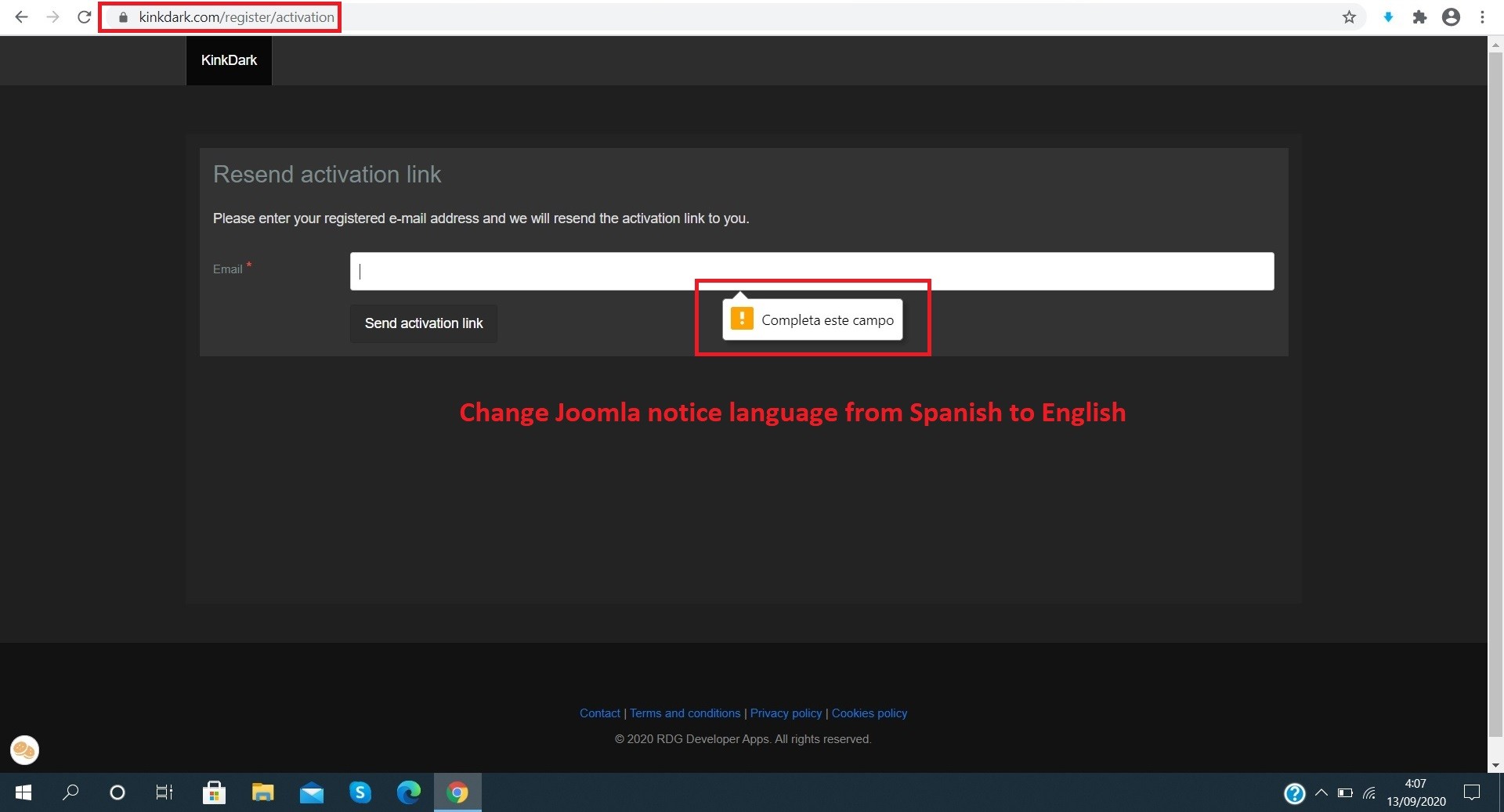The height and width of the screenshot is (812, 1504).
Task: Open Windows Start menu
Action: click(23, 792)
